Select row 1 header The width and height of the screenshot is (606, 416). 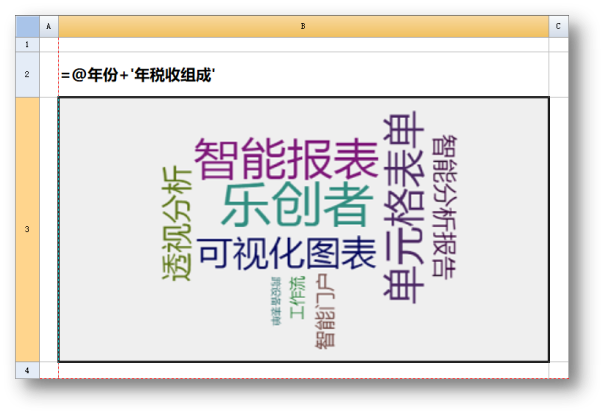[x=27, y=45]
